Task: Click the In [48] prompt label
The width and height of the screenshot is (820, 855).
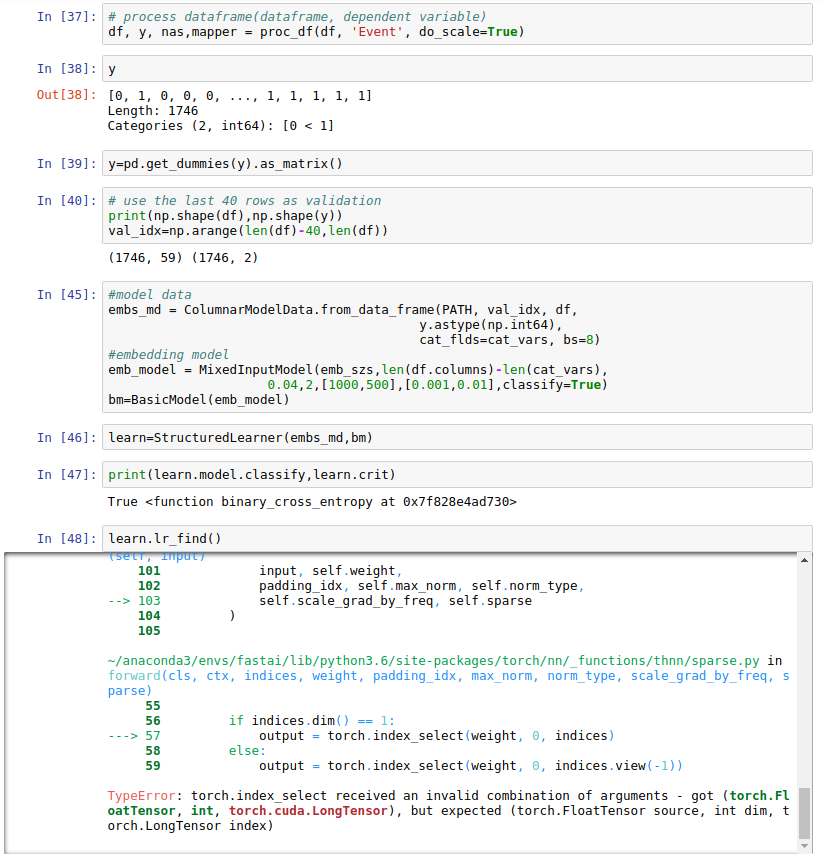Action: tap(67, 538)
